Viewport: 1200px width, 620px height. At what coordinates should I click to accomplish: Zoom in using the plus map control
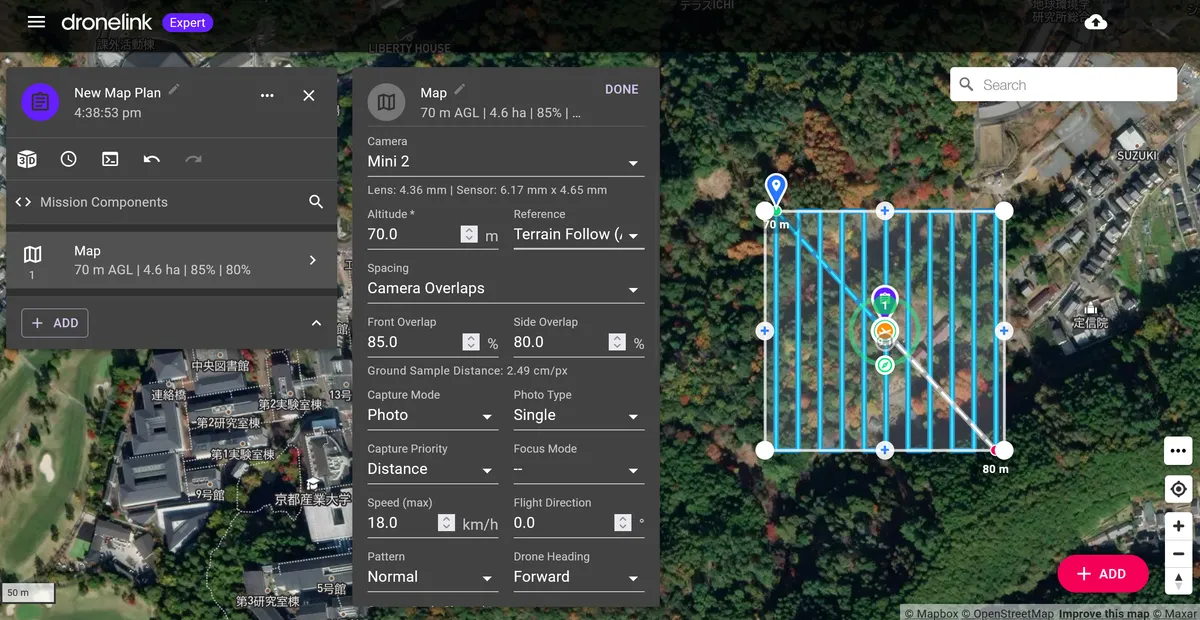pyautogui.click(x=1178, y=525)
